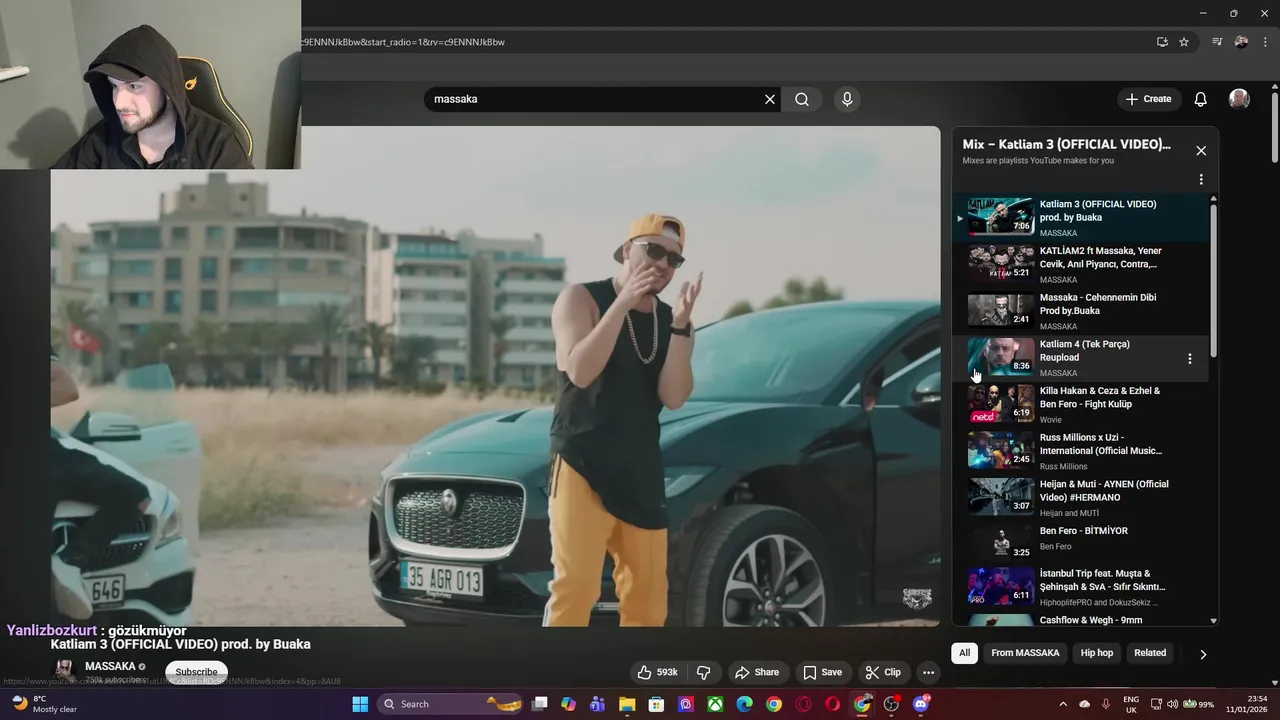Screen dimensions: 1280x720
Task: Open options for Katliam 4 playlist item
Action: tap(1189, 358)
